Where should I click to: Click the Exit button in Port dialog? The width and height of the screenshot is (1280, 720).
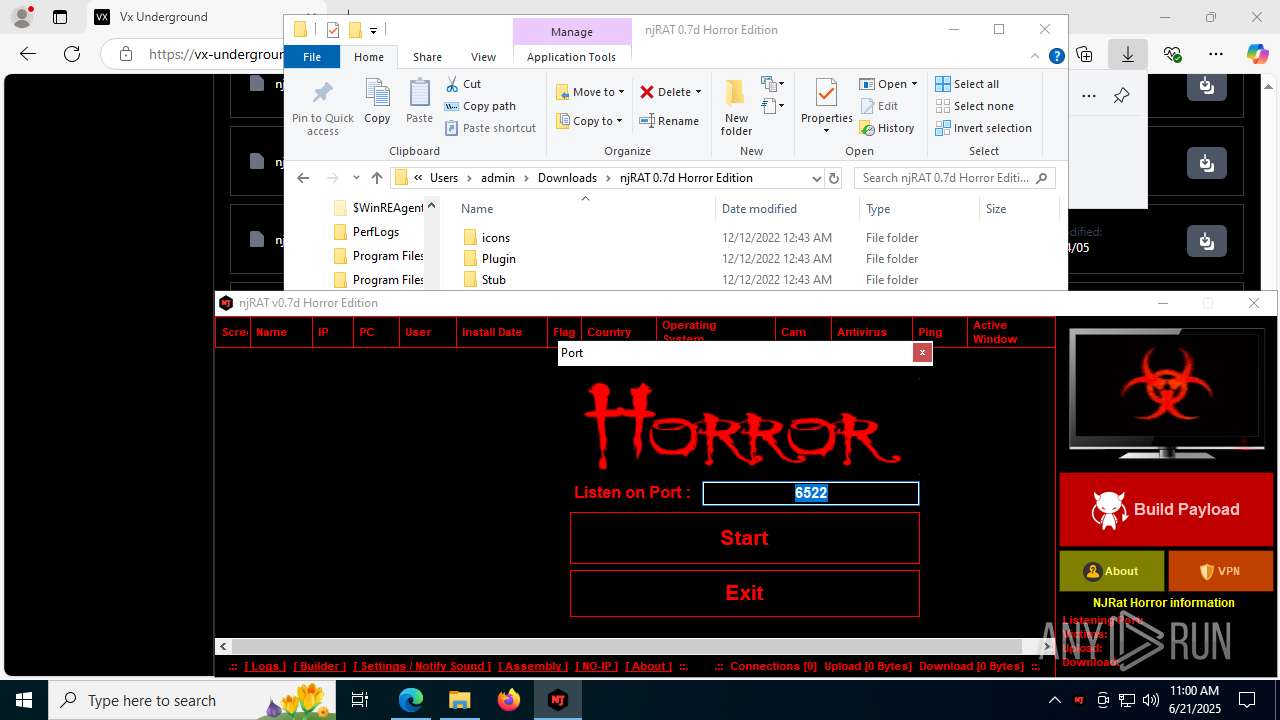(x=744, y=593)
